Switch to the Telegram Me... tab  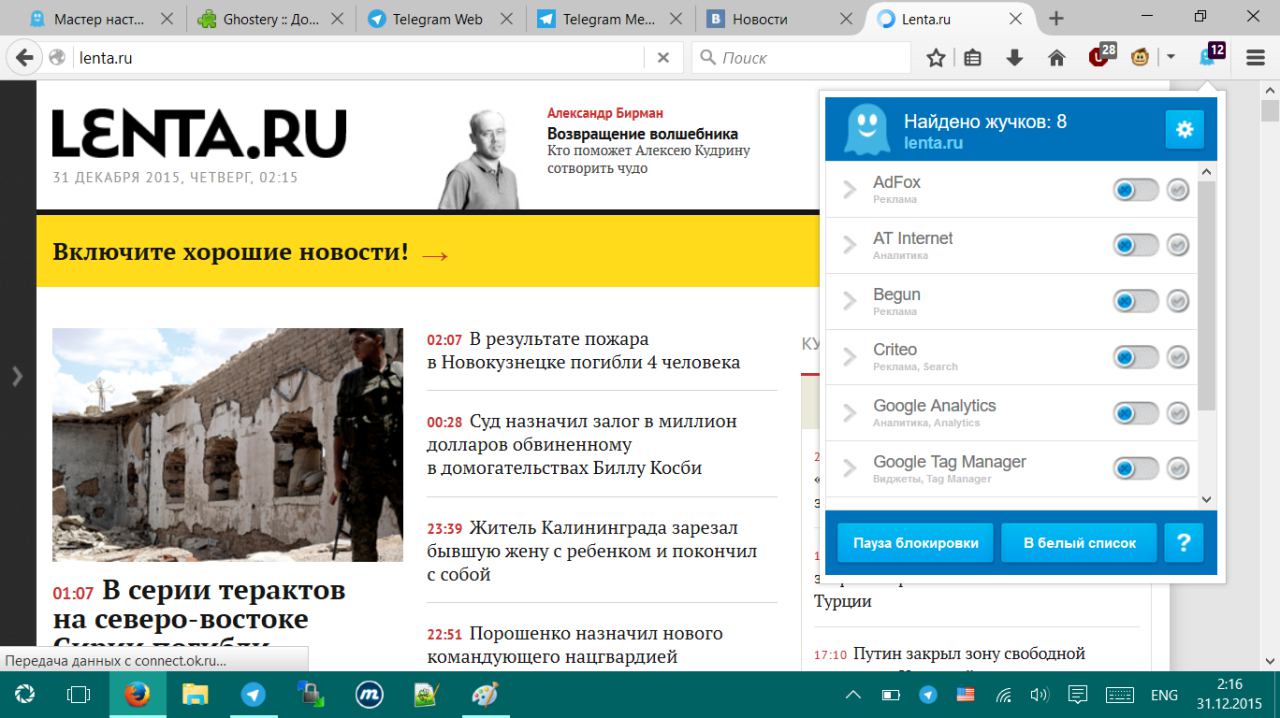[x=608, y=19]
